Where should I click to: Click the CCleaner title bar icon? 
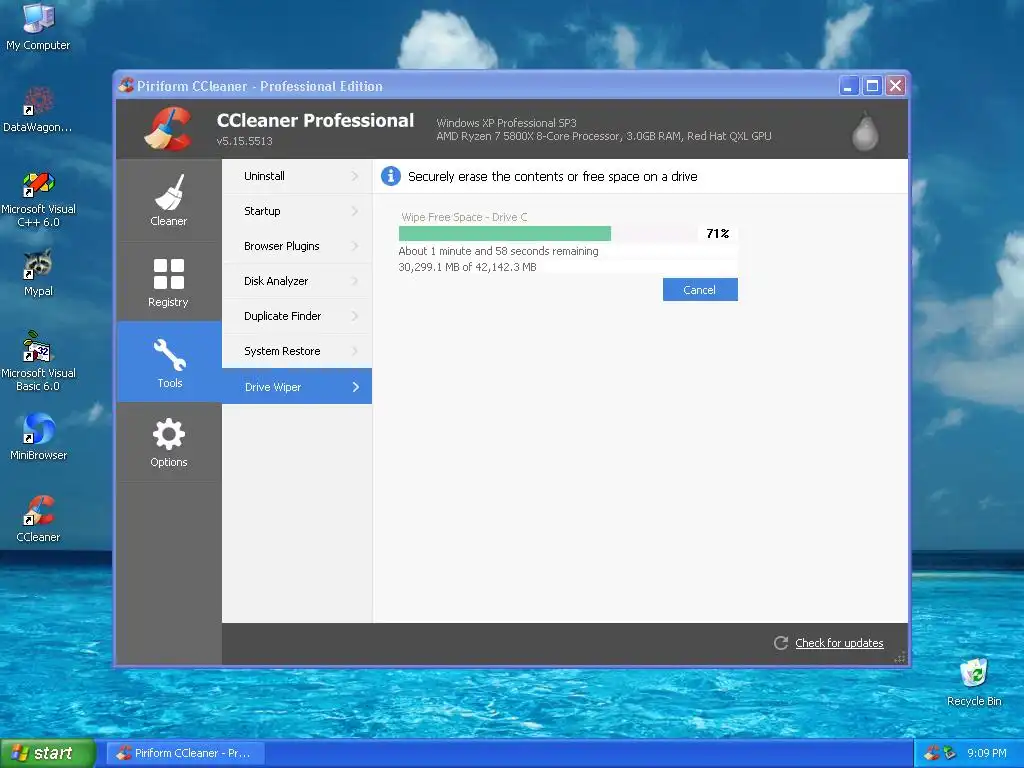click(x=126, y=86)
